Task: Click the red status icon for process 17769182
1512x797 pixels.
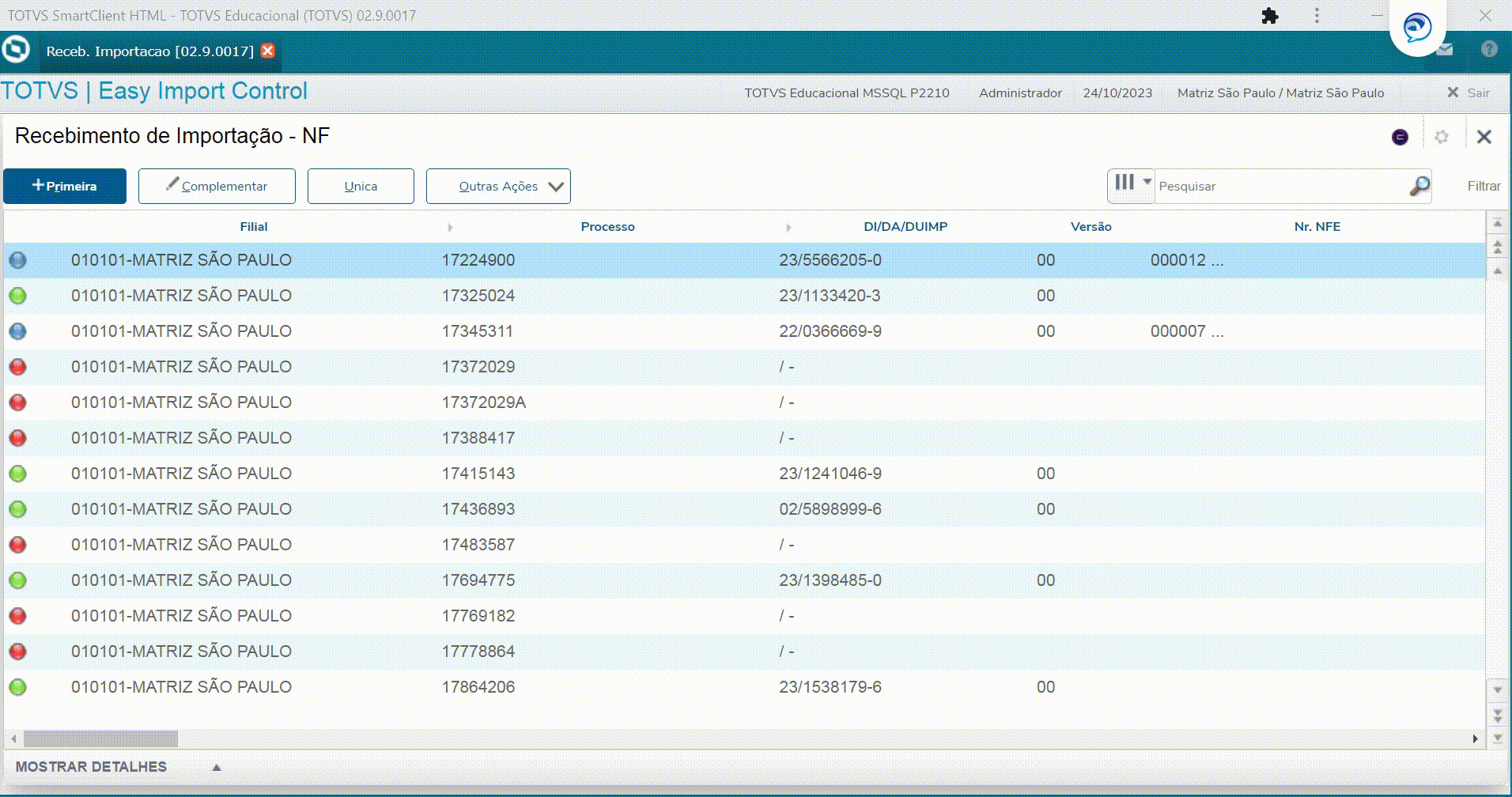Action: 17,616
